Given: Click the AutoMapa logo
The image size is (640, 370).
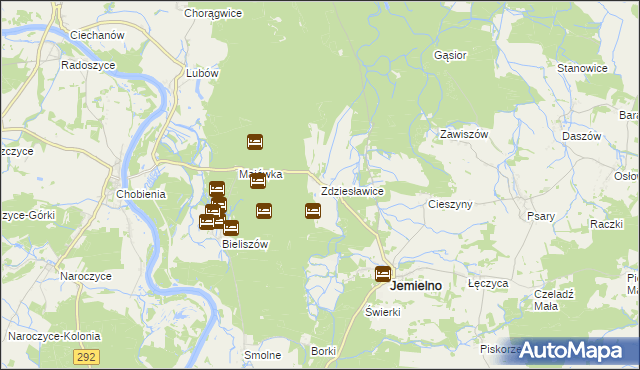Looking at the screenshot, I should coord(571,351).
